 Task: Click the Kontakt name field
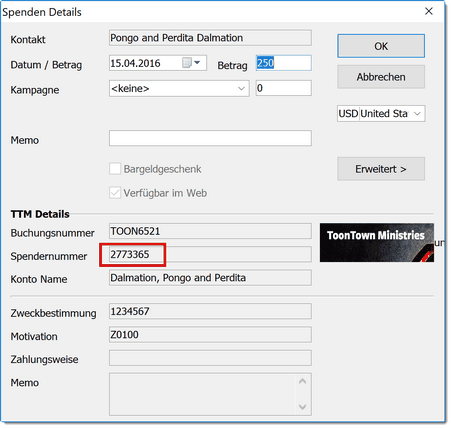tap(210, 38)
